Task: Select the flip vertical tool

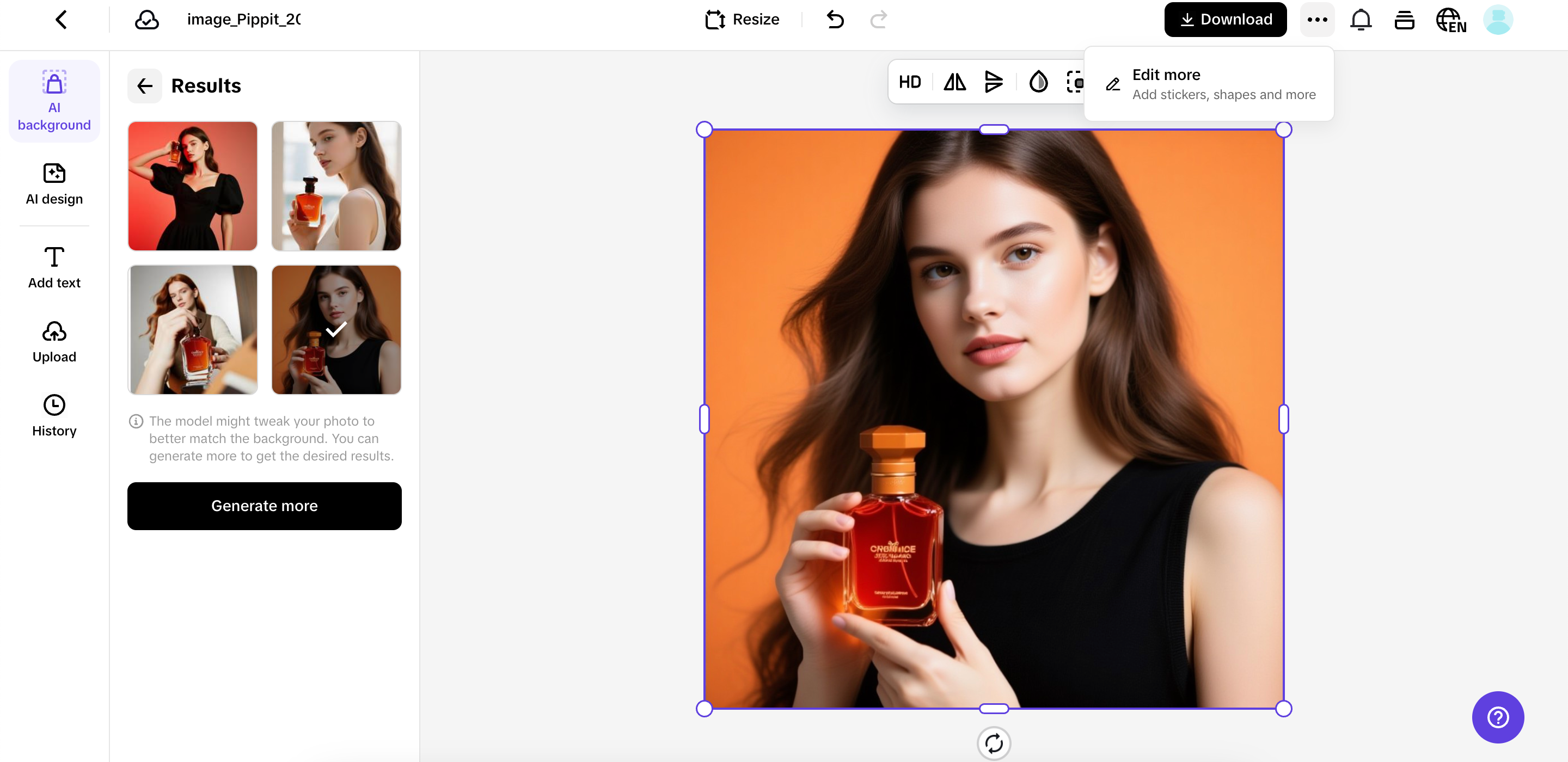Action: 994,82
